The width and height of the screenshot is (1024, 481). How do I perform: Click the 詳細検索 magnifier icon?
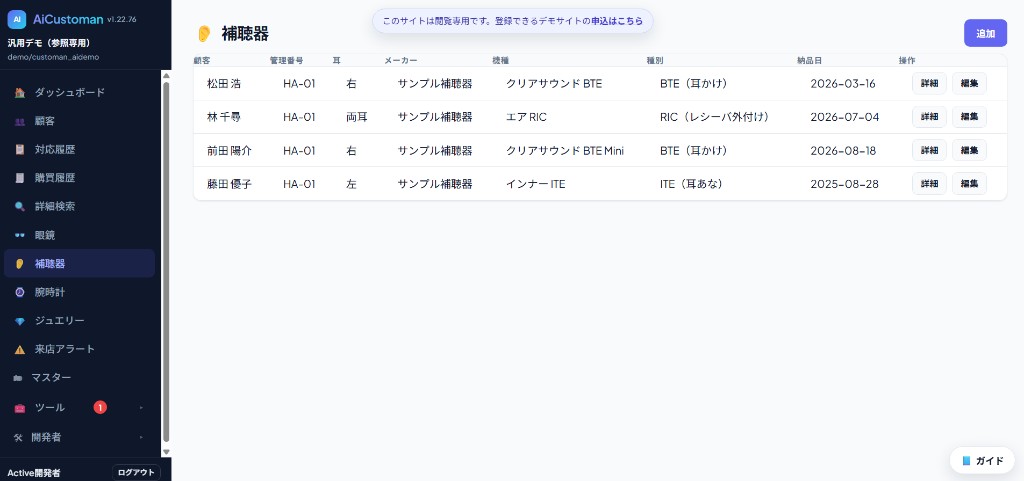(20, 206)
